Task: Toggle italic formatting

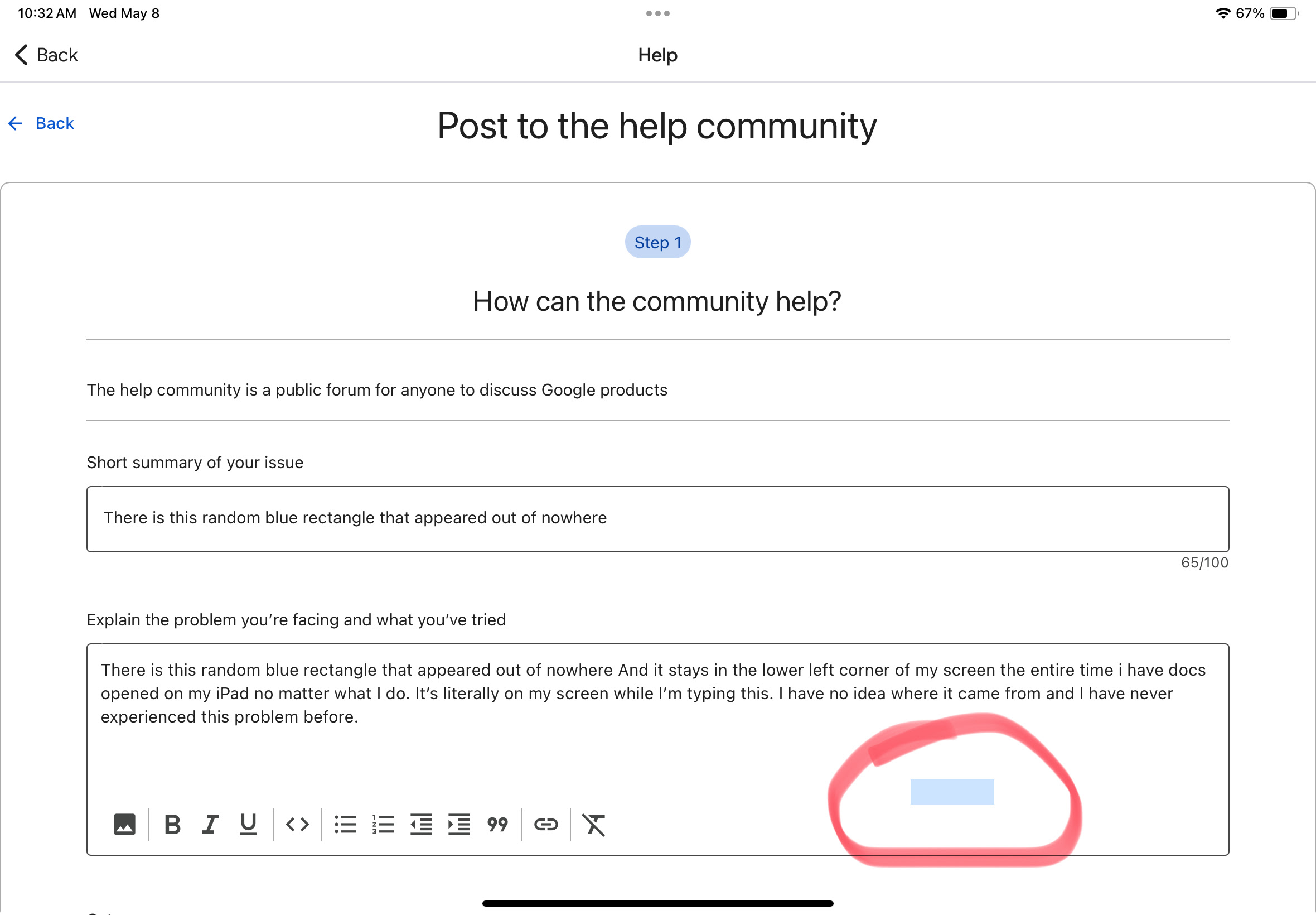Action: click(210, 825)
